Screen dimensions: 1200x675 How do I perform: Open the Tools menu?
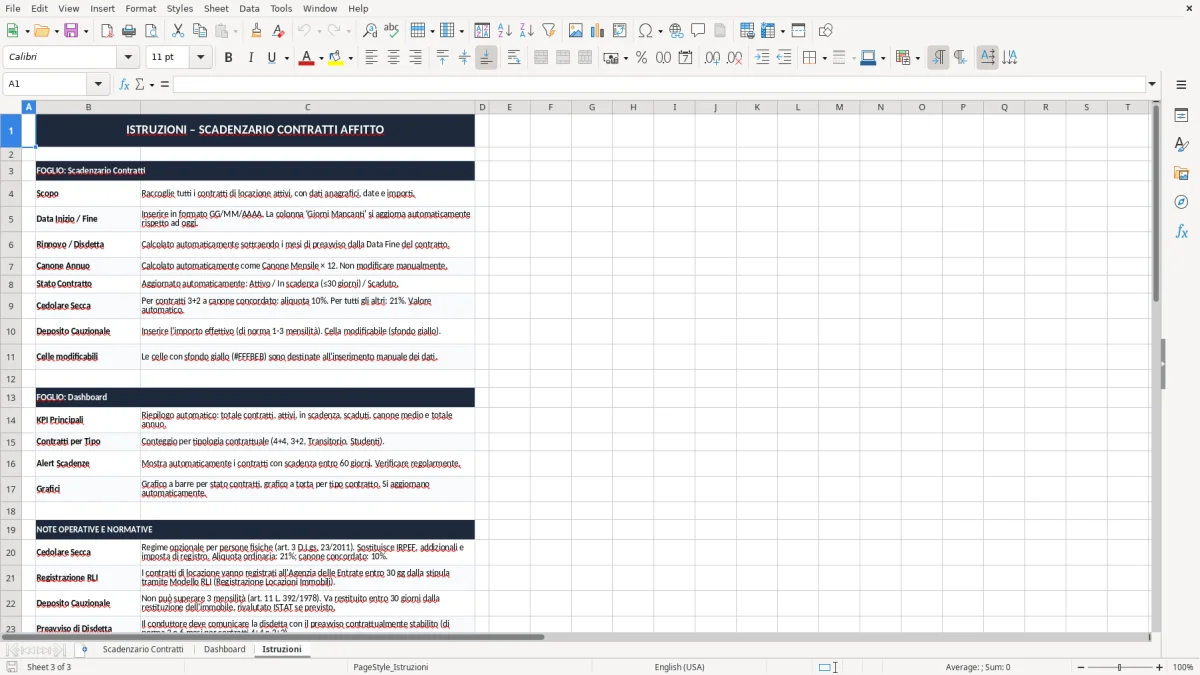[x=281, y=8]
